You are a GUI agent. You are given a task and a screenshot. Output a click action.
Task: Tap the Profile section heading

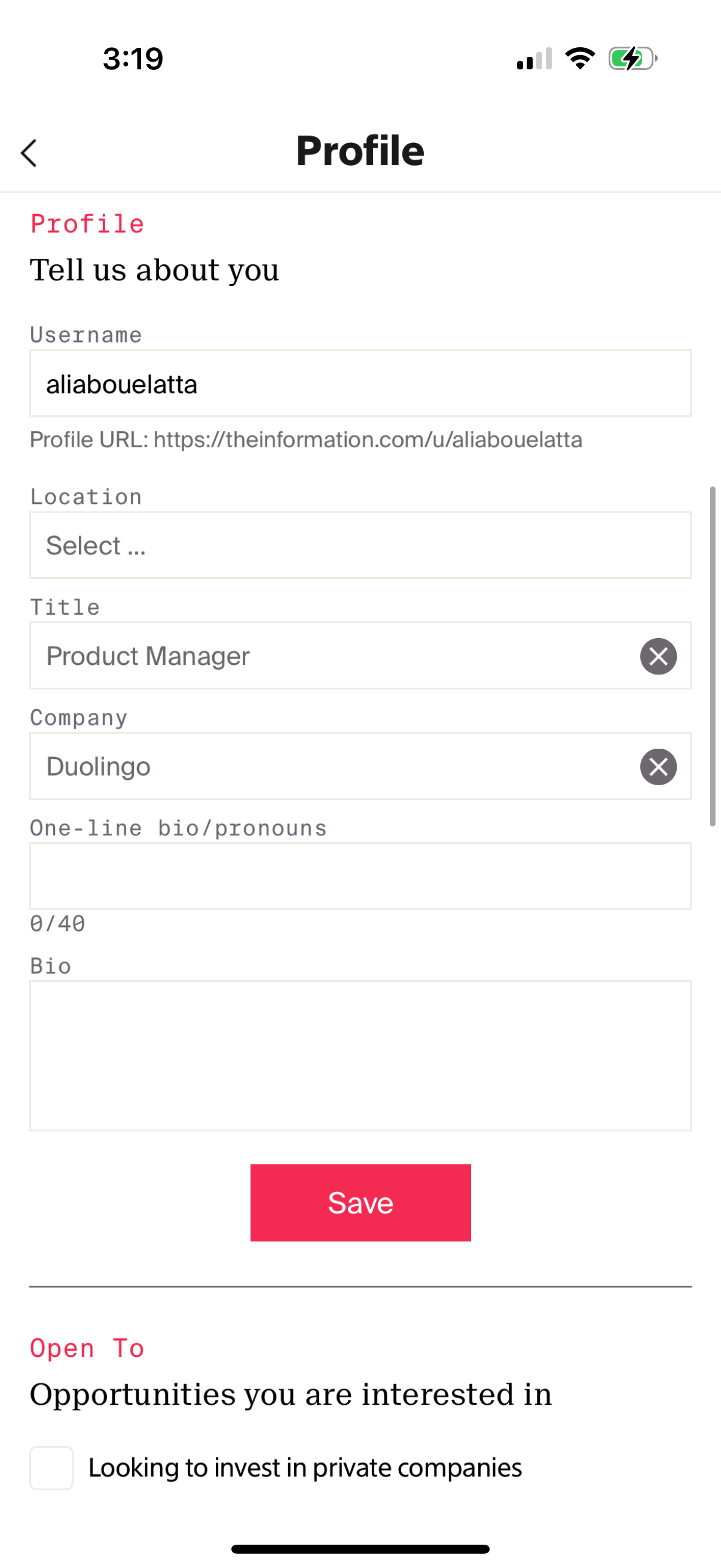tap(87, 223)
